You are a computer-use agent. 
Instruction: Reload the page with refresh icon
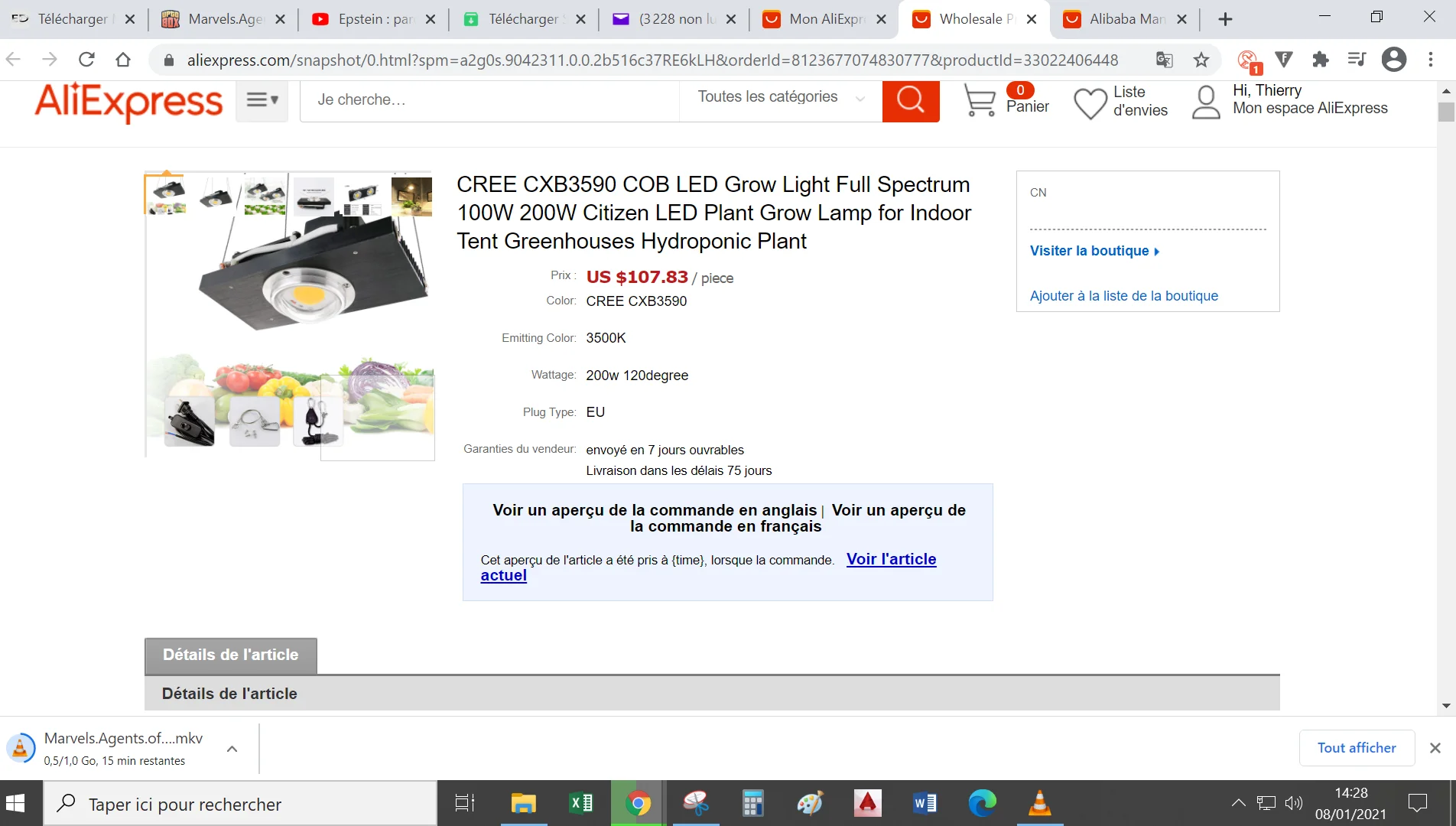[x=86, y=60]
